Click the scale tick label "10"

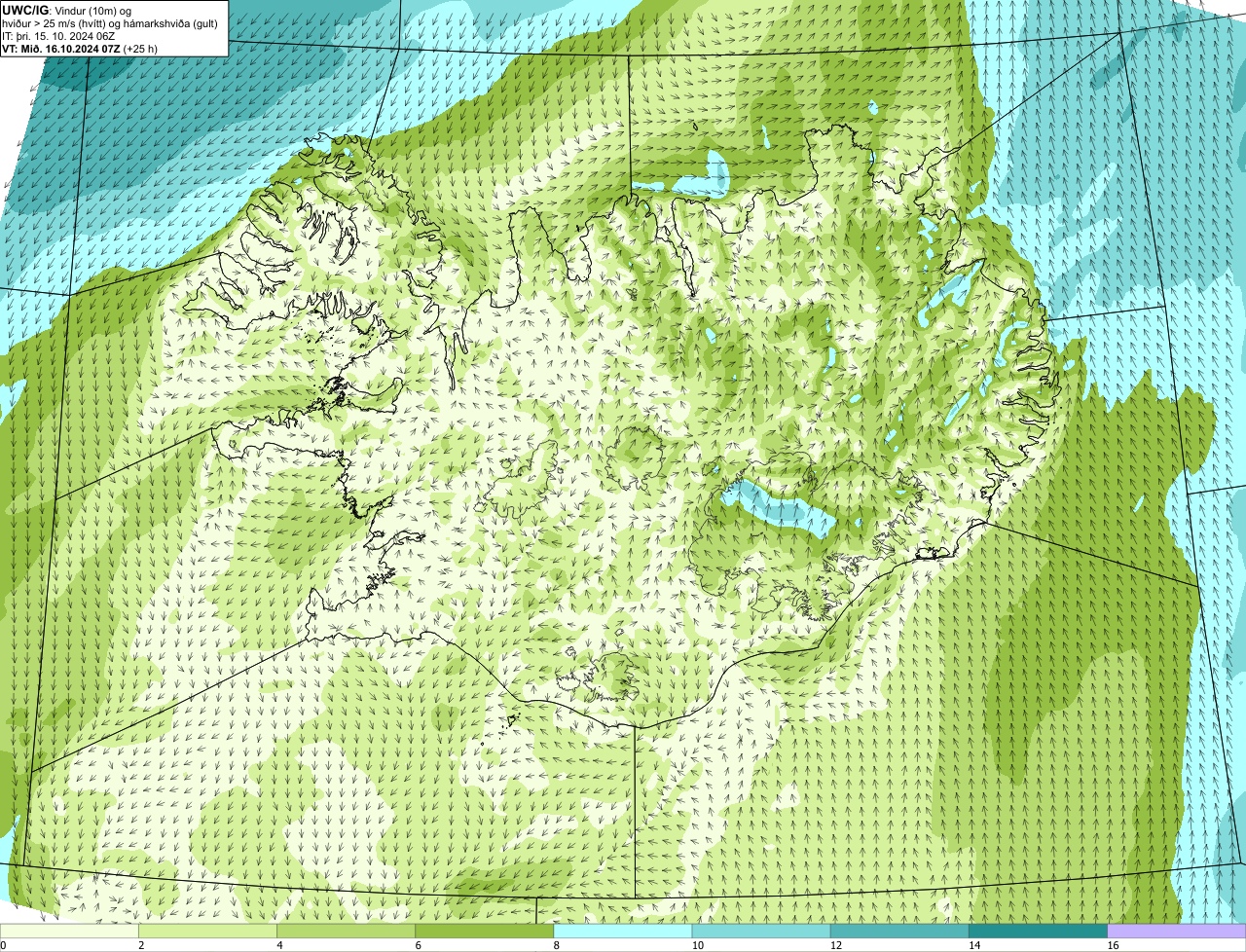(697, 945)
